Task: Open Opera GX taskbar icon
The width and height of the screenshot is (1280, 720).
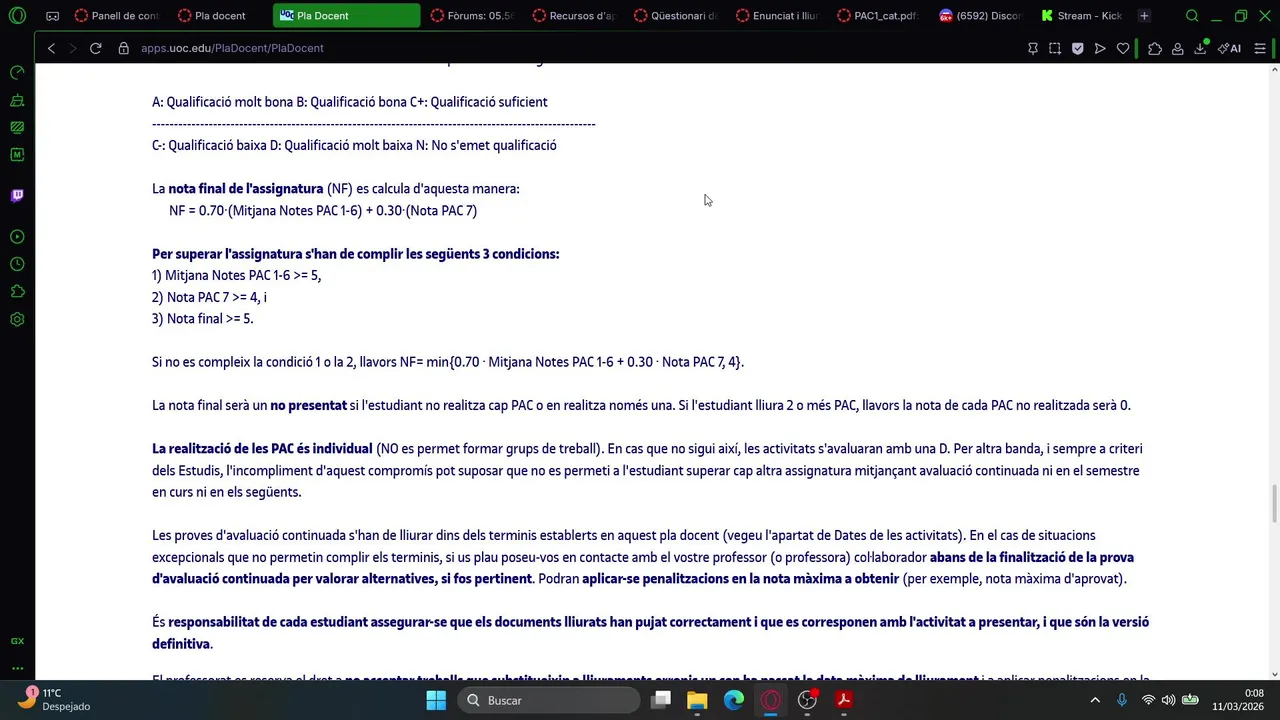Action: point(770,700)
